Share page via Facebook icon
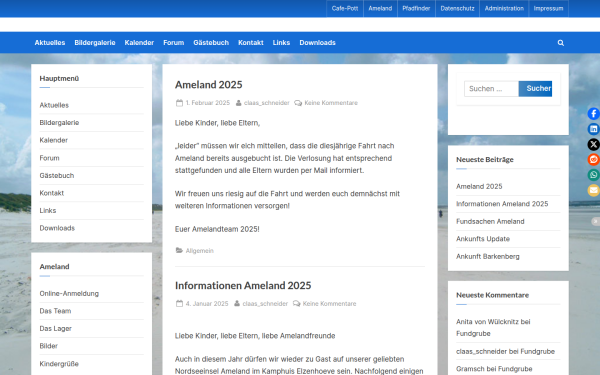Viewport: 600px width, 375px height. 593,114
